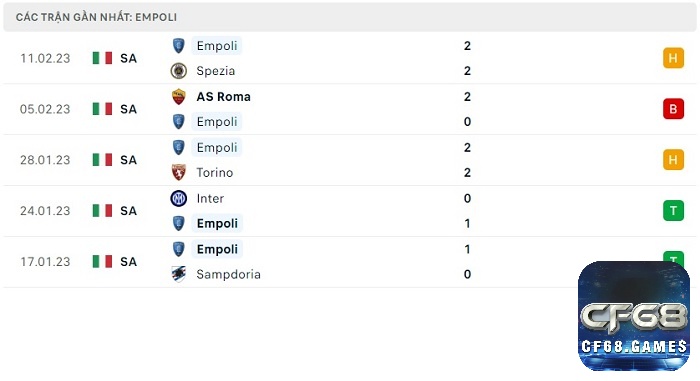
Task: Open the Sampdoria team link
Action: [x=229, y=274]
